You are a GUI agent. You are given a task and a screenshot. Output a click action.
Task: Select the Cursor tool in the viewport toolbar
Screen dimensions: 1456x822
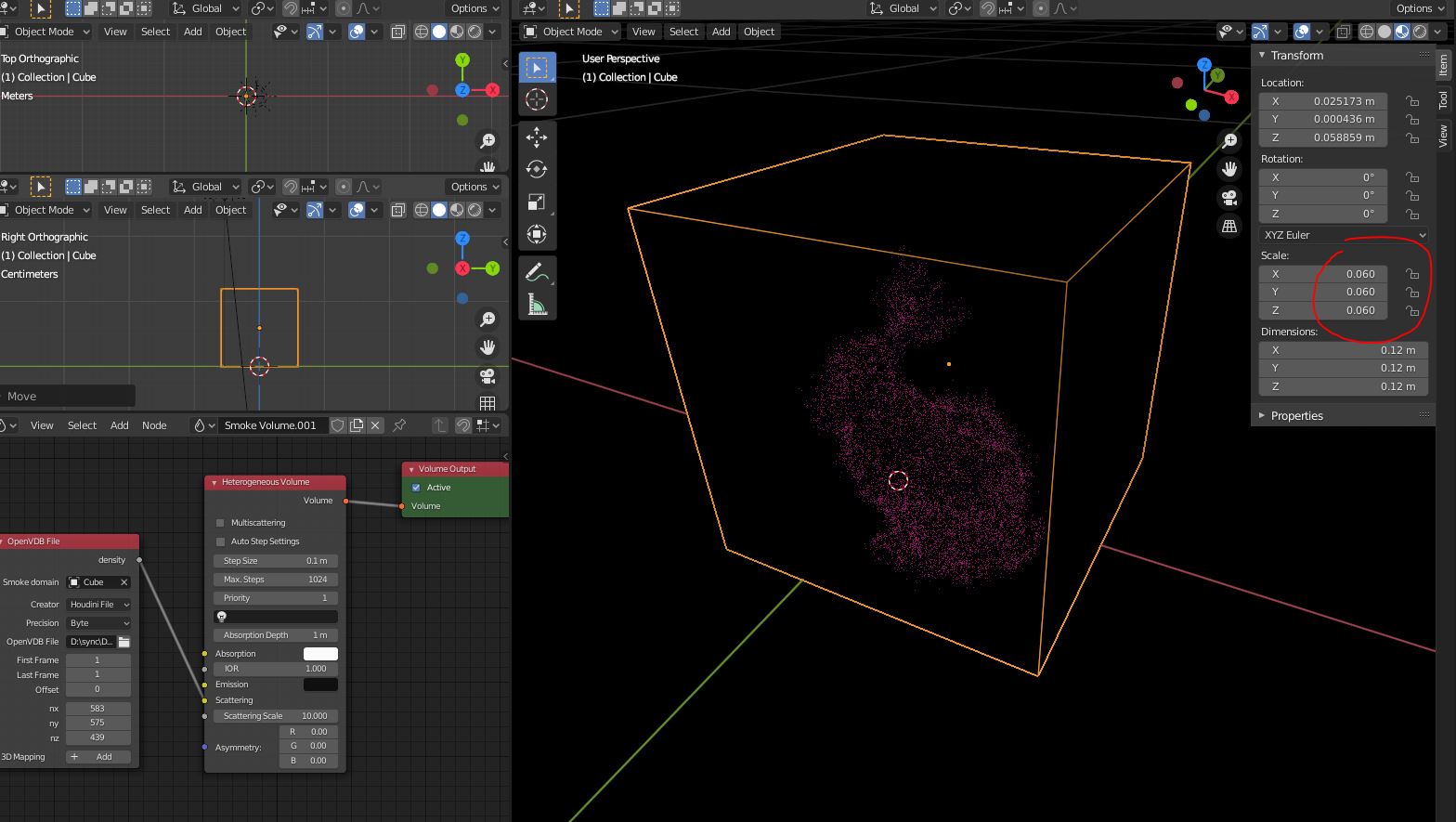point(537,99)
